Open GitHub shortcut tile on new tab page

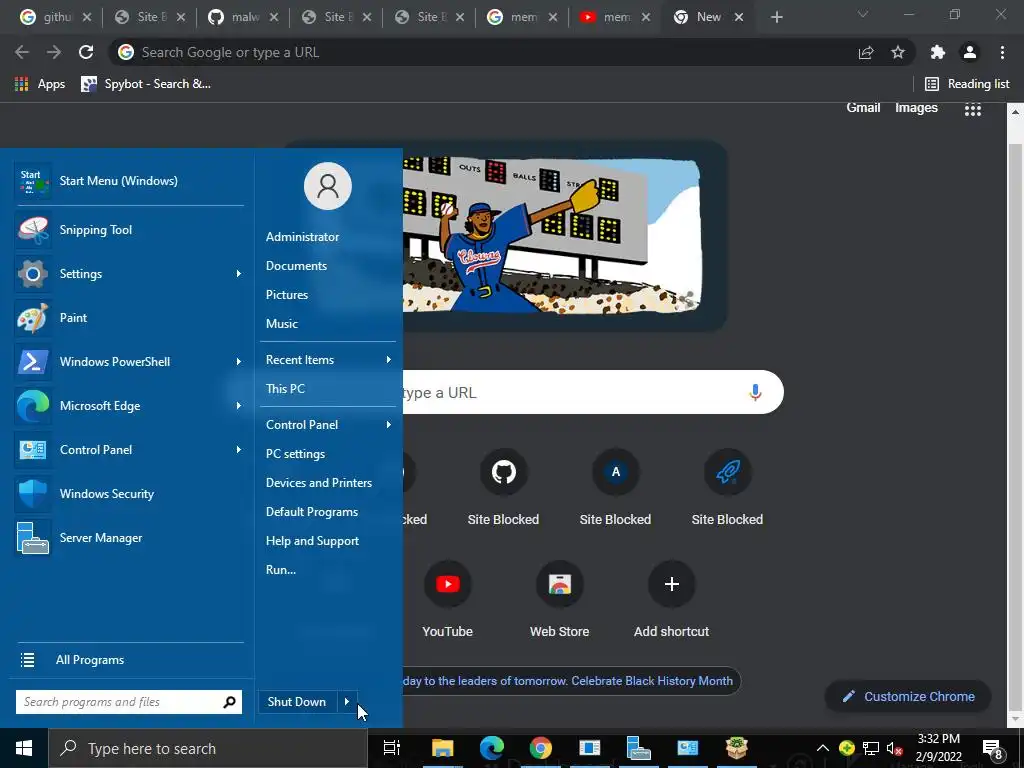(504, 472)
